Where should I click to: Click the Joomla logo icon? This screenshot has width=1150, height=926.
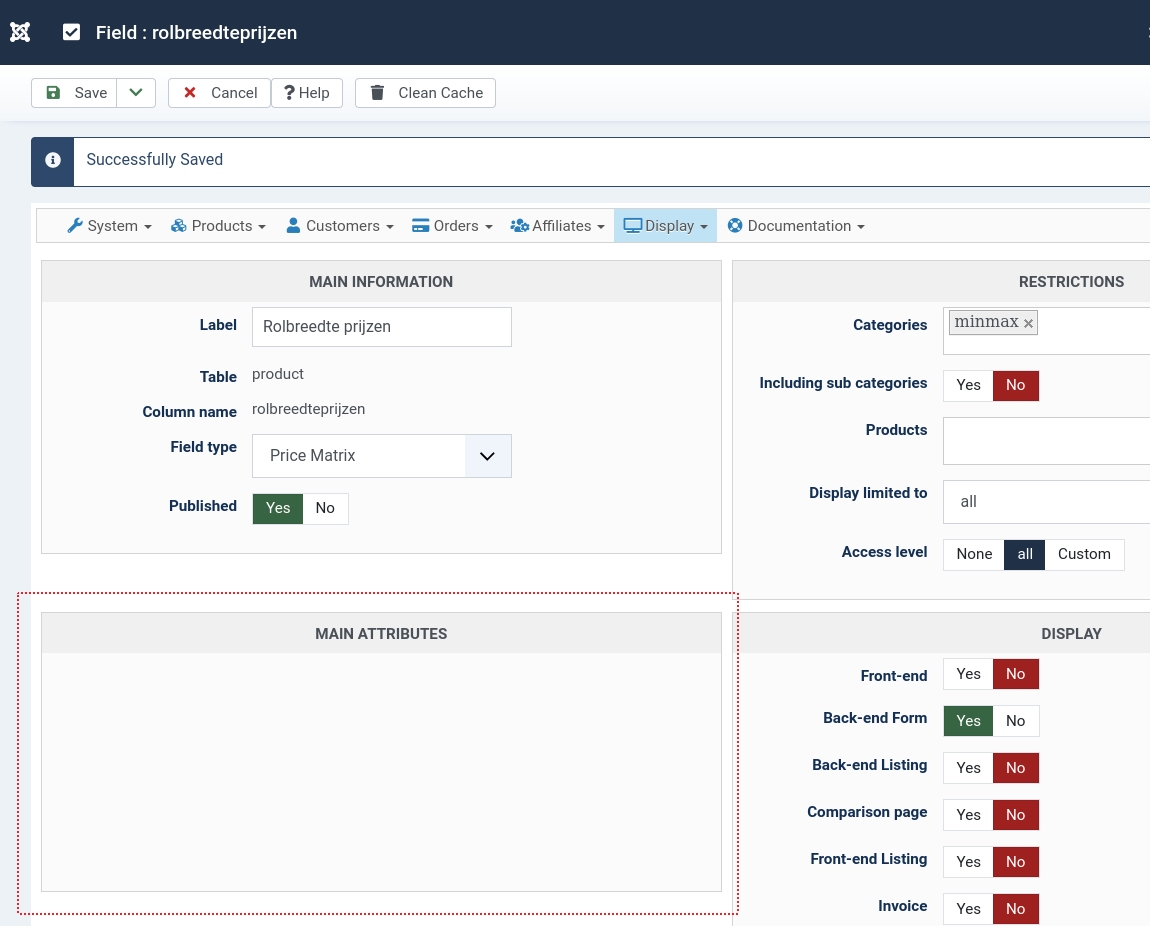[20, 32]
